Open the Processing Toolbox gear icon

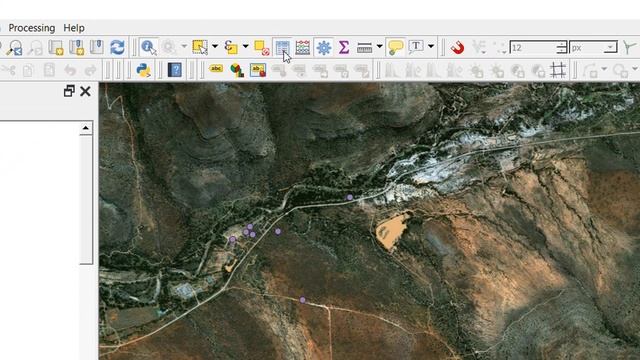[324, 47]
